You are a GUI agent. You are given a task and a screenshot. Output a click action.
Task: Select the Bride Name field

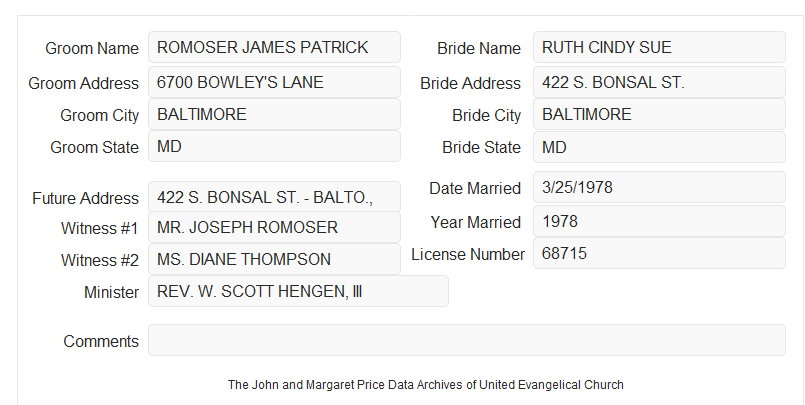pyautogui.click(x=659, y=47)
